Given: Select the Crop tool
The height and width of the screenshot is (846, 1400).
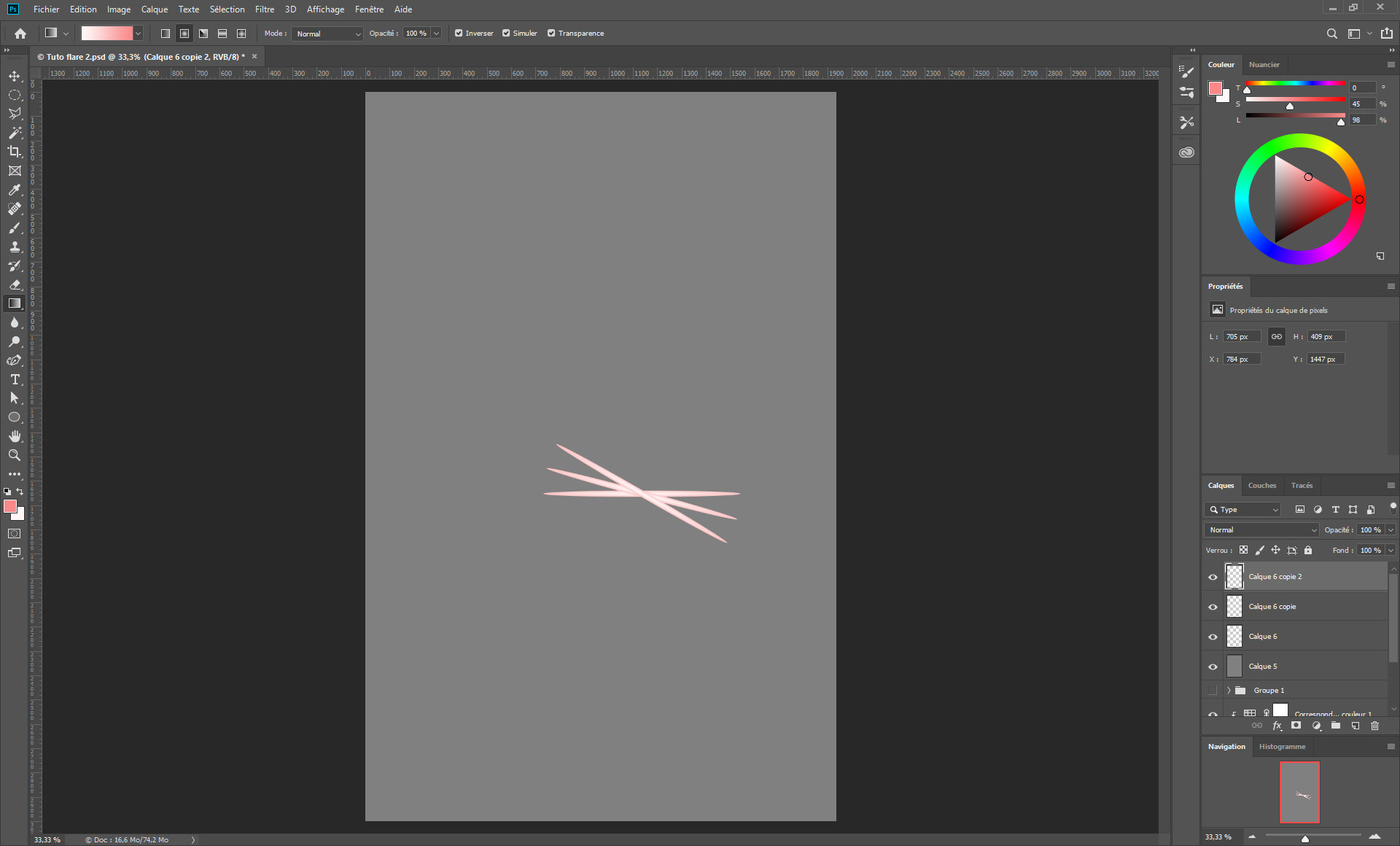Looking at the screenshot, I should click(x=15, y=152).
